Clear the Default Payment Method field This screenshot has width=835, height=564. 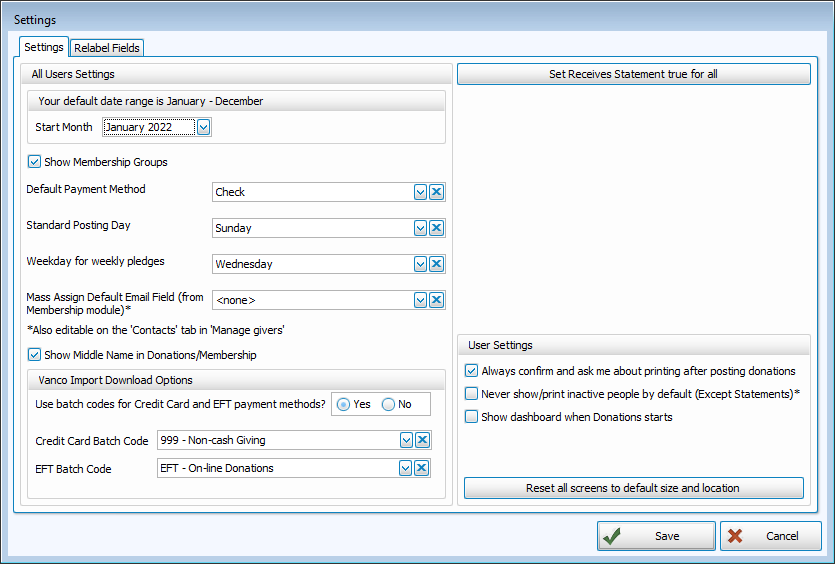tap(437, 192)
